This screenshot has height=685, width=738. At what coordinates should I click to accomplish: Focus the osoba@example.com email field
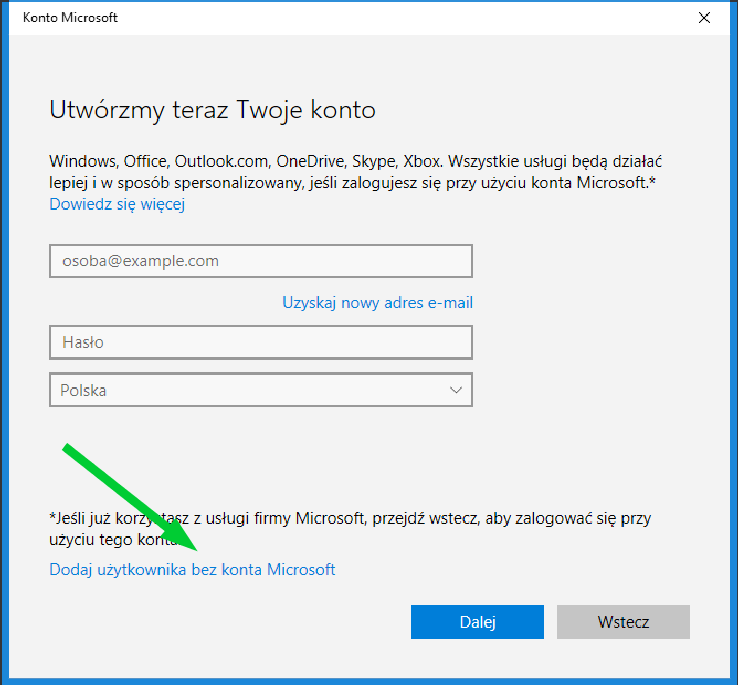coord(261,261)
